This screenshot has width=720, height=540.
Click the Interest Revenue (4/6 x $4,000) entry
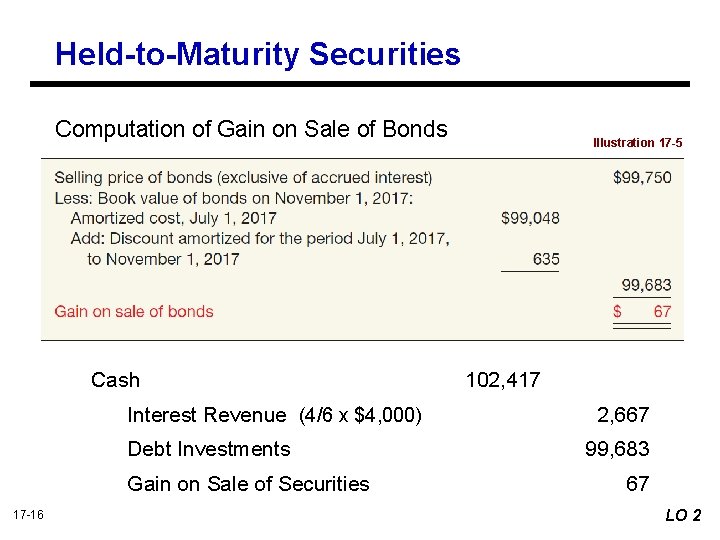pyautogui.click(x=274, y=415)
